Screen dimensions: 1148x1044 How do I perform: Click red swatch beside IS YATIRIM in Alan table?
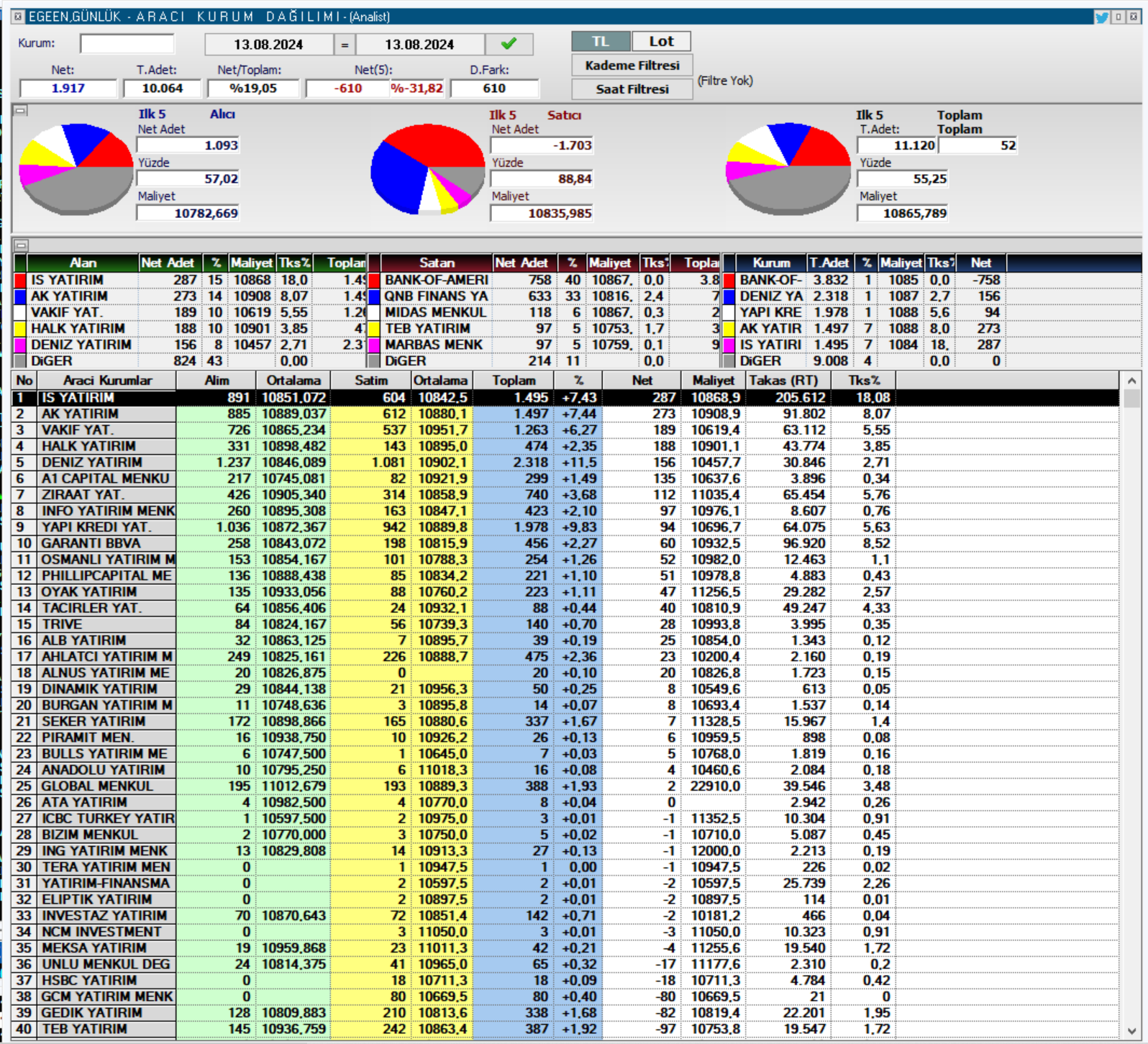20,281
